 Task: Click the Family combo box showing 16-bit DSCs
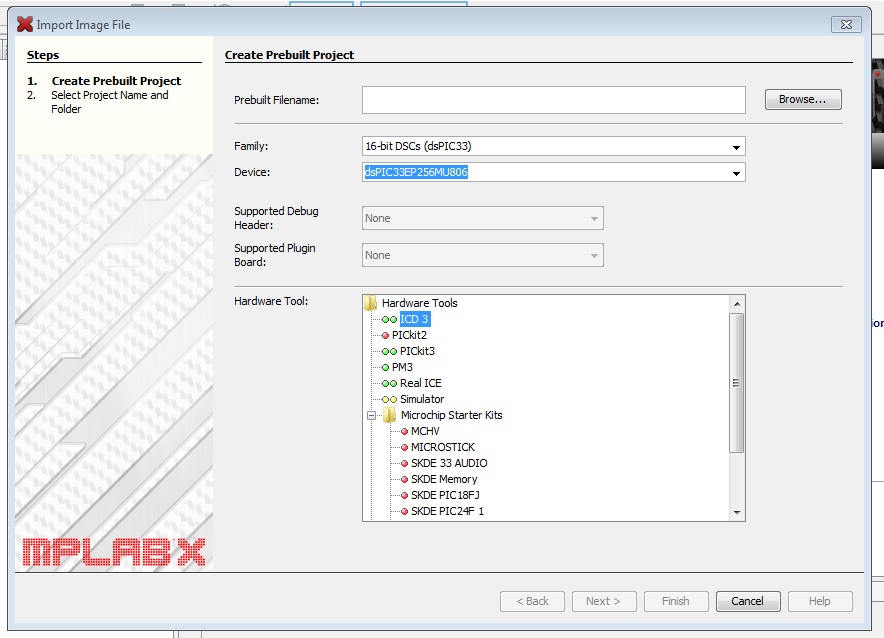554,147
